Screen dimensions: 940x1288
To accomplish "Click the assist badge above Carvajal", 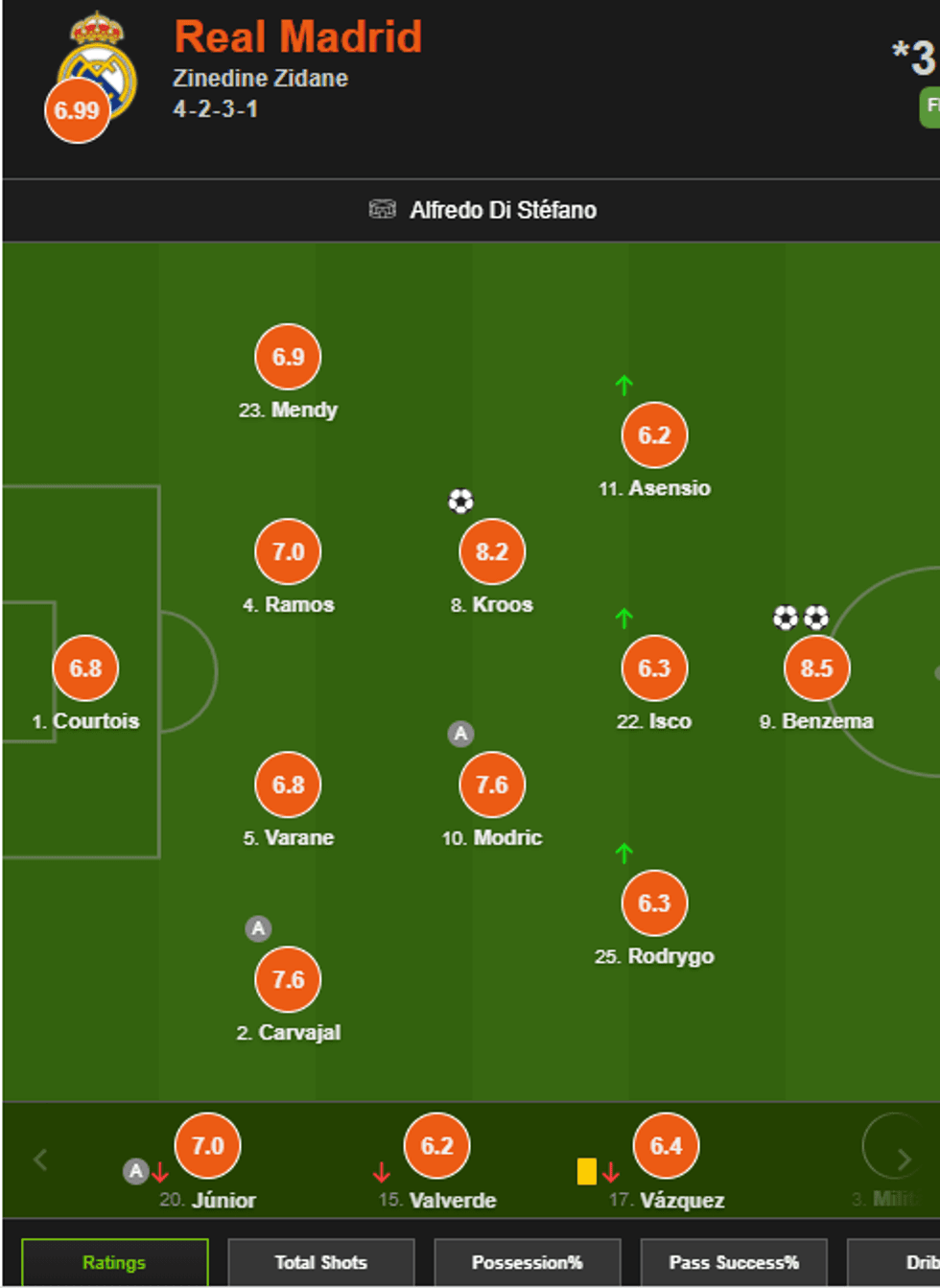I will click(x=258, y=928).
